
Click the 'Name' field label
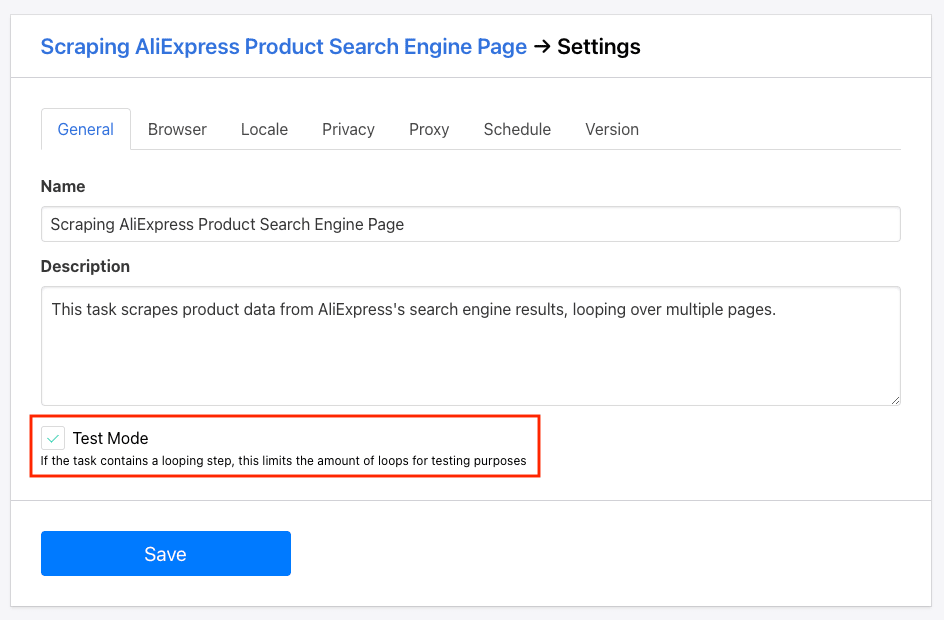coord(63,186)
